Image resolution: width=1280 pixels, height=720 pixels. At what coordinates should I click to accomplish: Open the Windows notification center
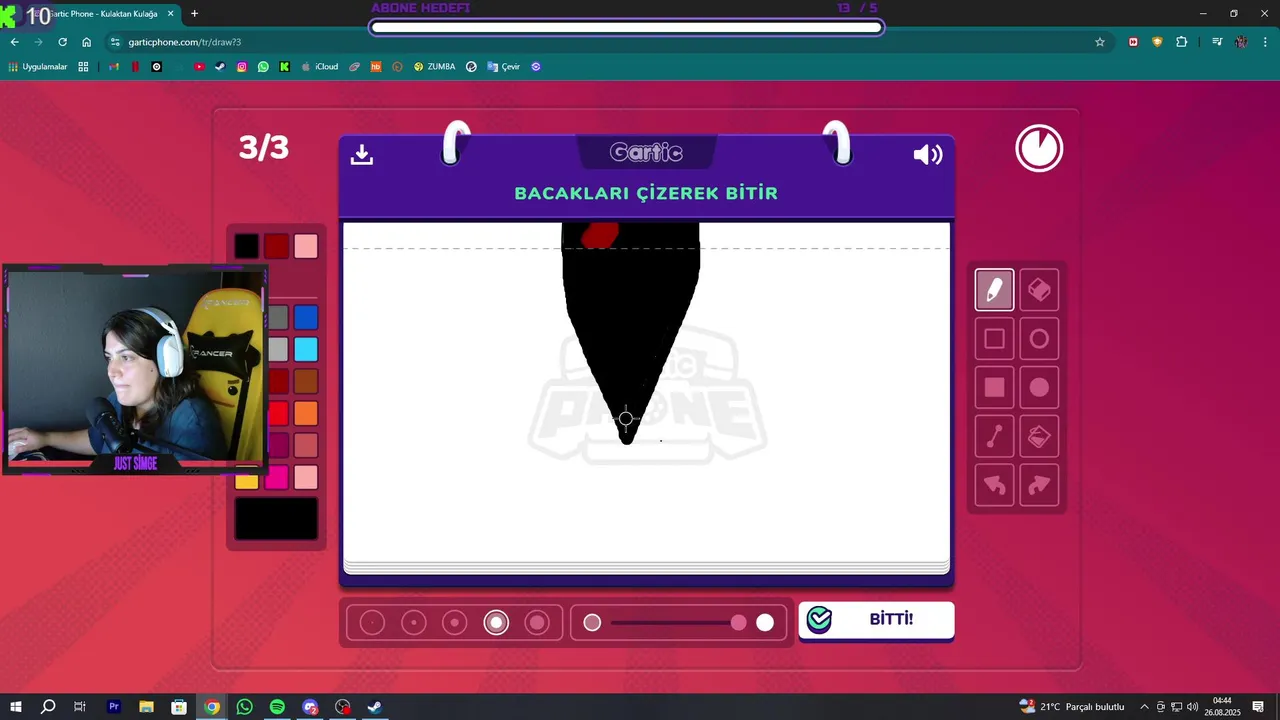(1259, 707)
